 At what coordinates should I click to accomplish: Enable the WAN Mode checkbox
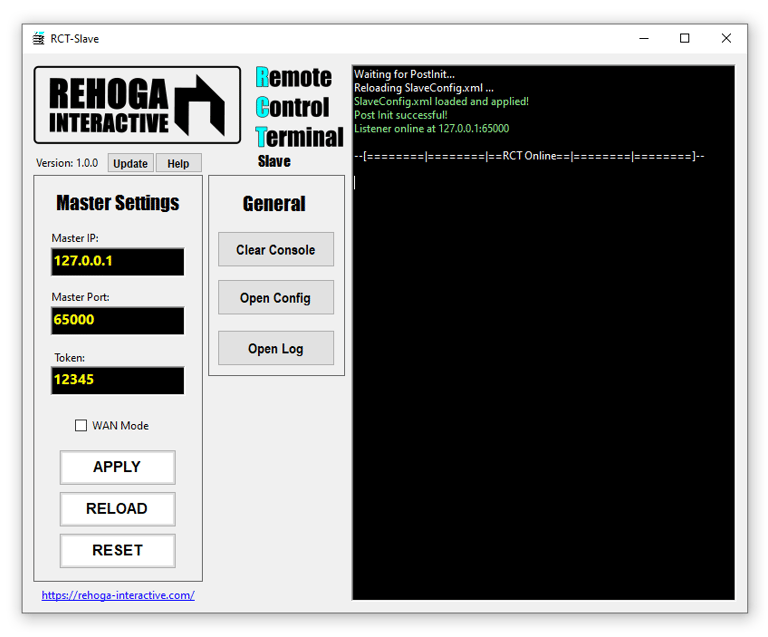(x=81, y=425)
